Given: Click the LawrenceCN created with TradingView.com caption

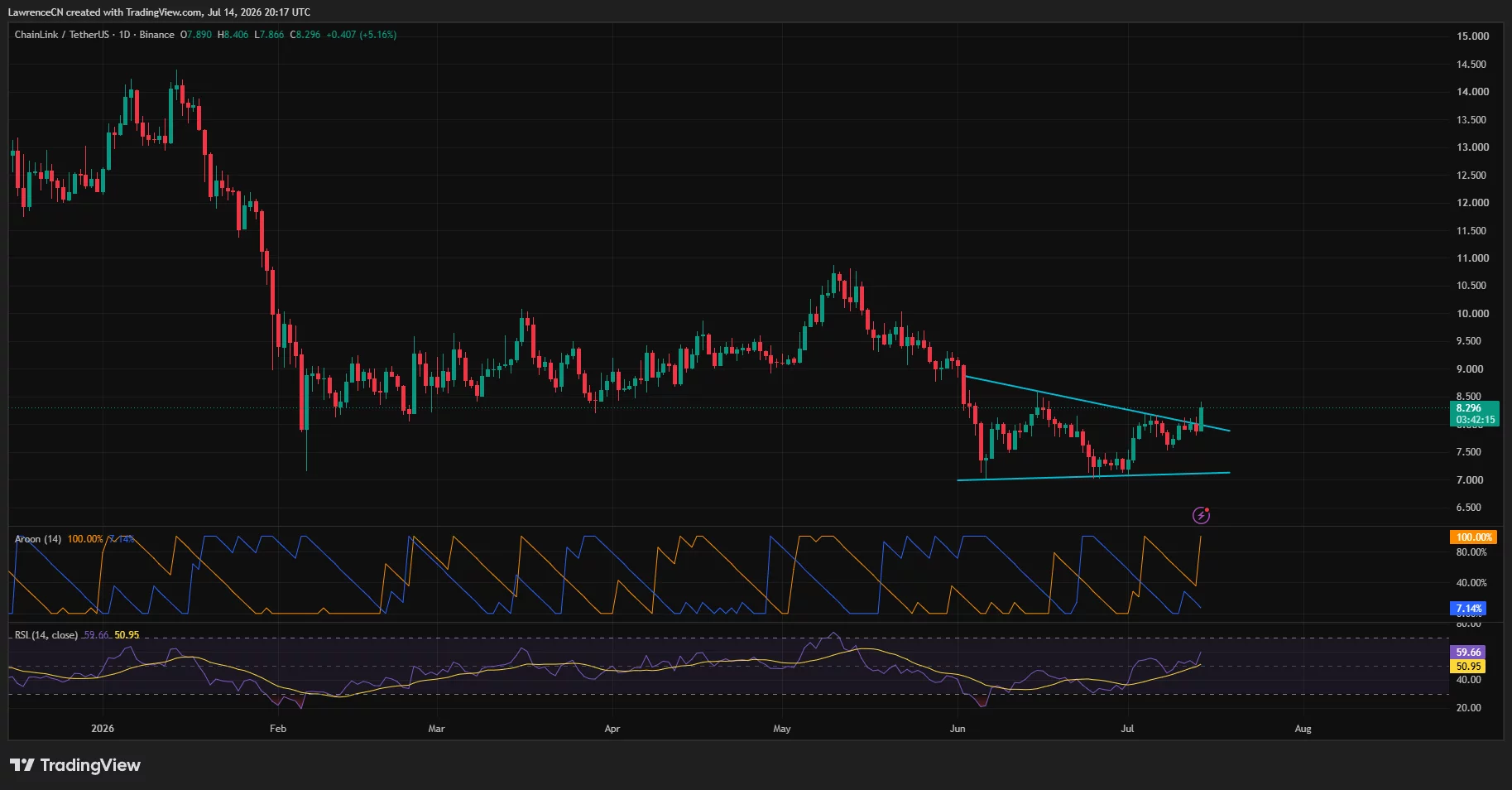Looking at the screenshot, I should [x=159, y=12].
